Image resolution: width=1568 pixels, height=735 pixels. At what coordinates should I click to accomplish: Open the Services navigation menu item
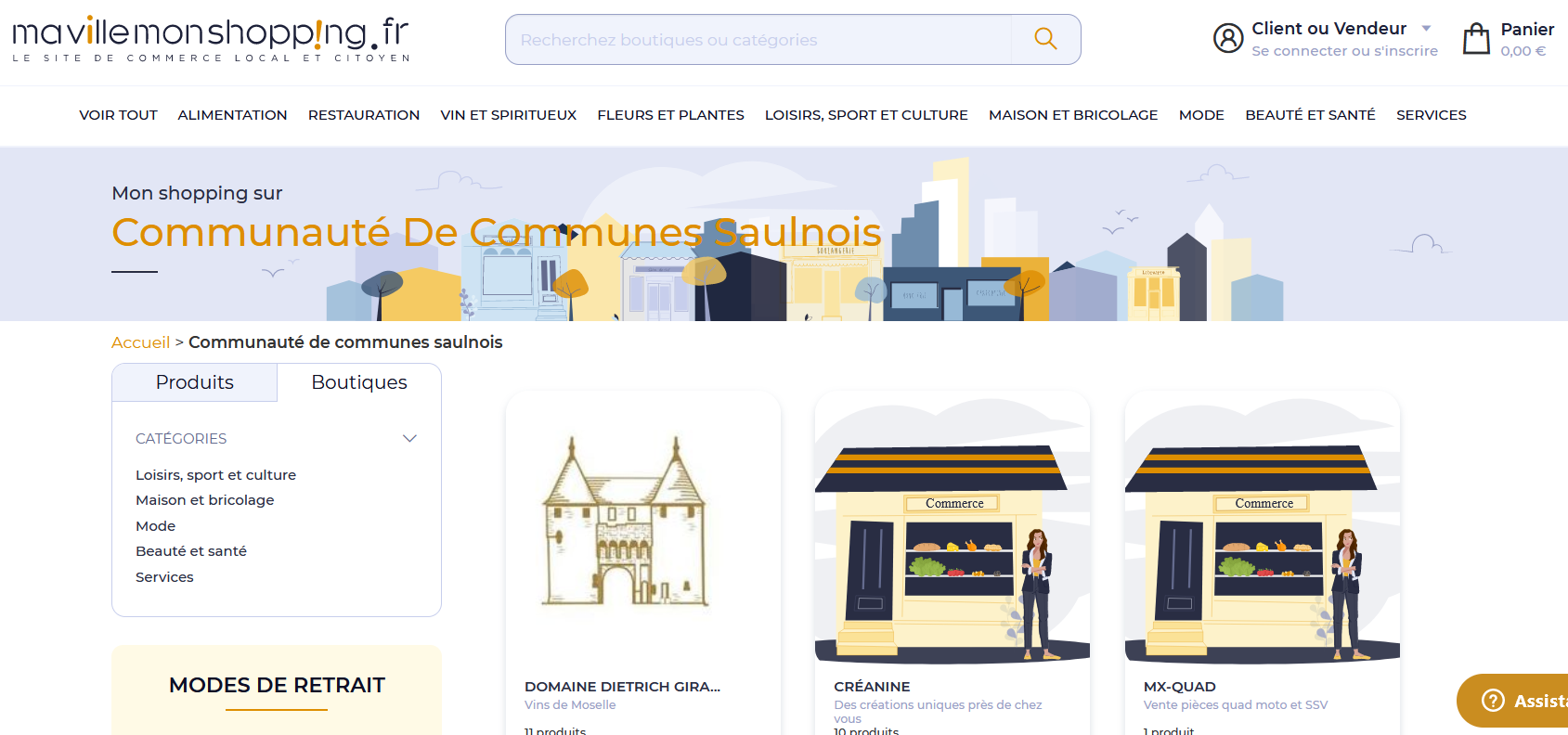pyautogui.click(x=1432, y=115)
